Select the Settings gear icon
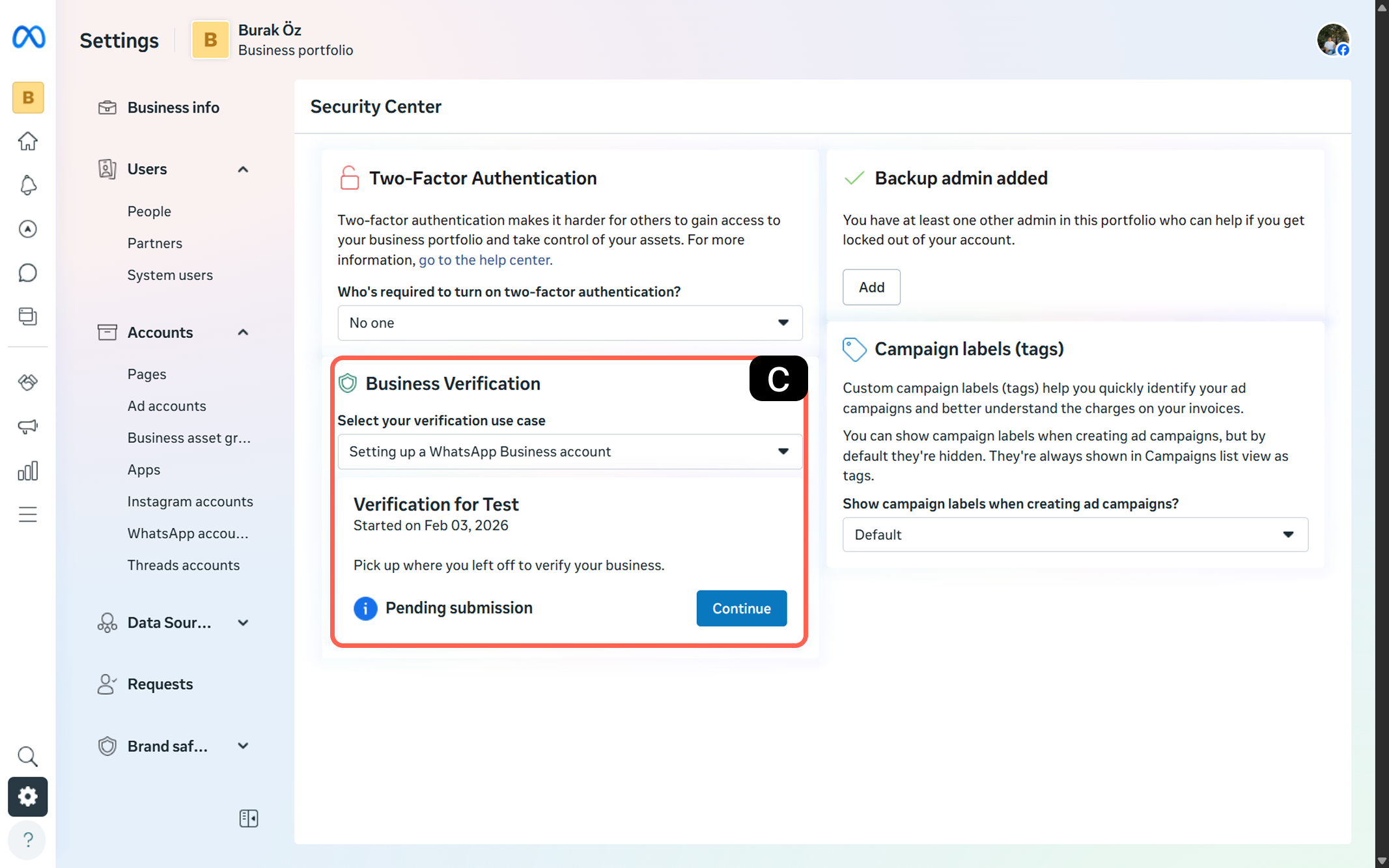This screenshot has width=1389, height=868. pyautogui.click(x=28, y=796)
